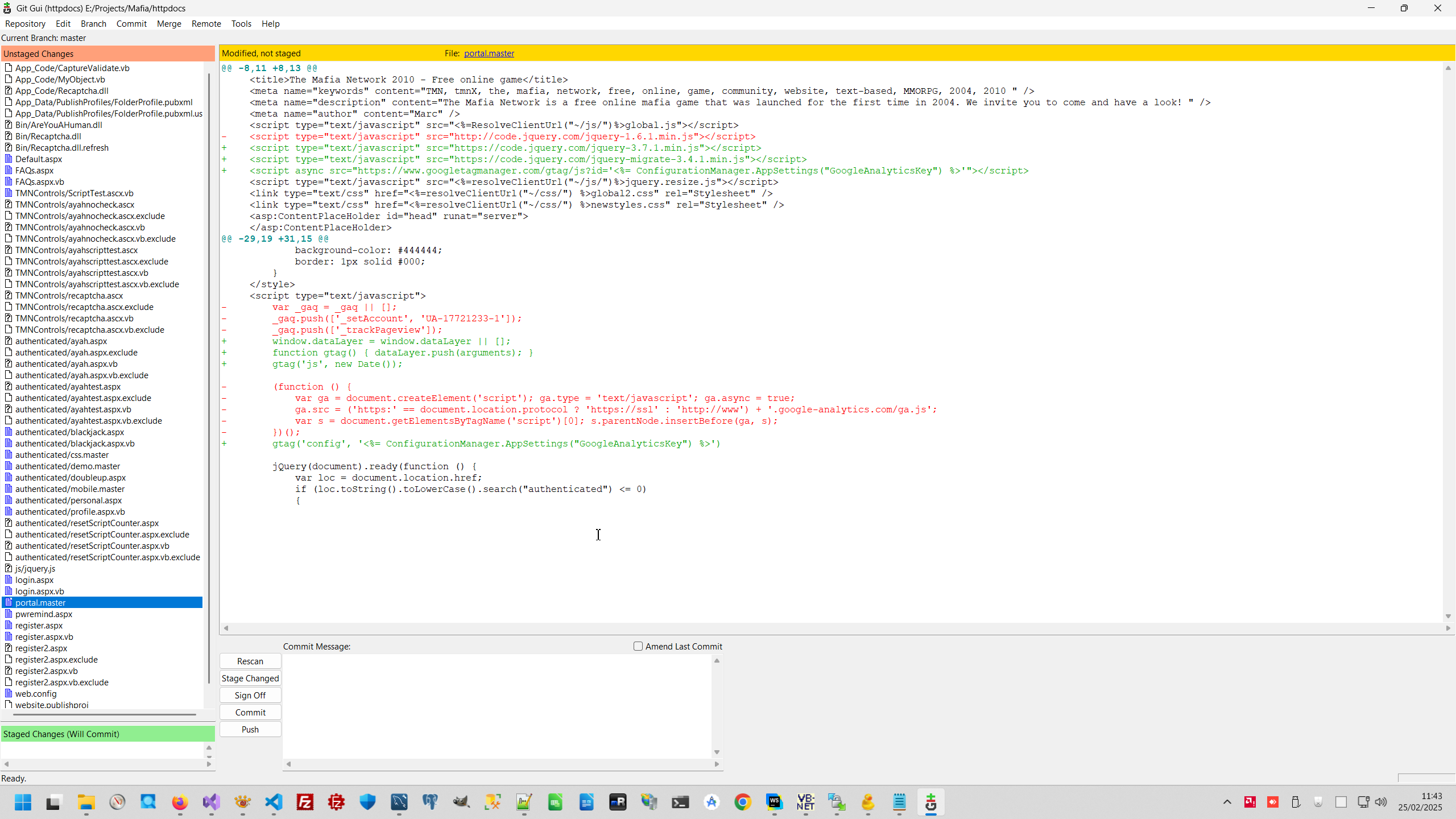
Task: Enable the Amend Last Commit checkbox
Action: point(638,646)
